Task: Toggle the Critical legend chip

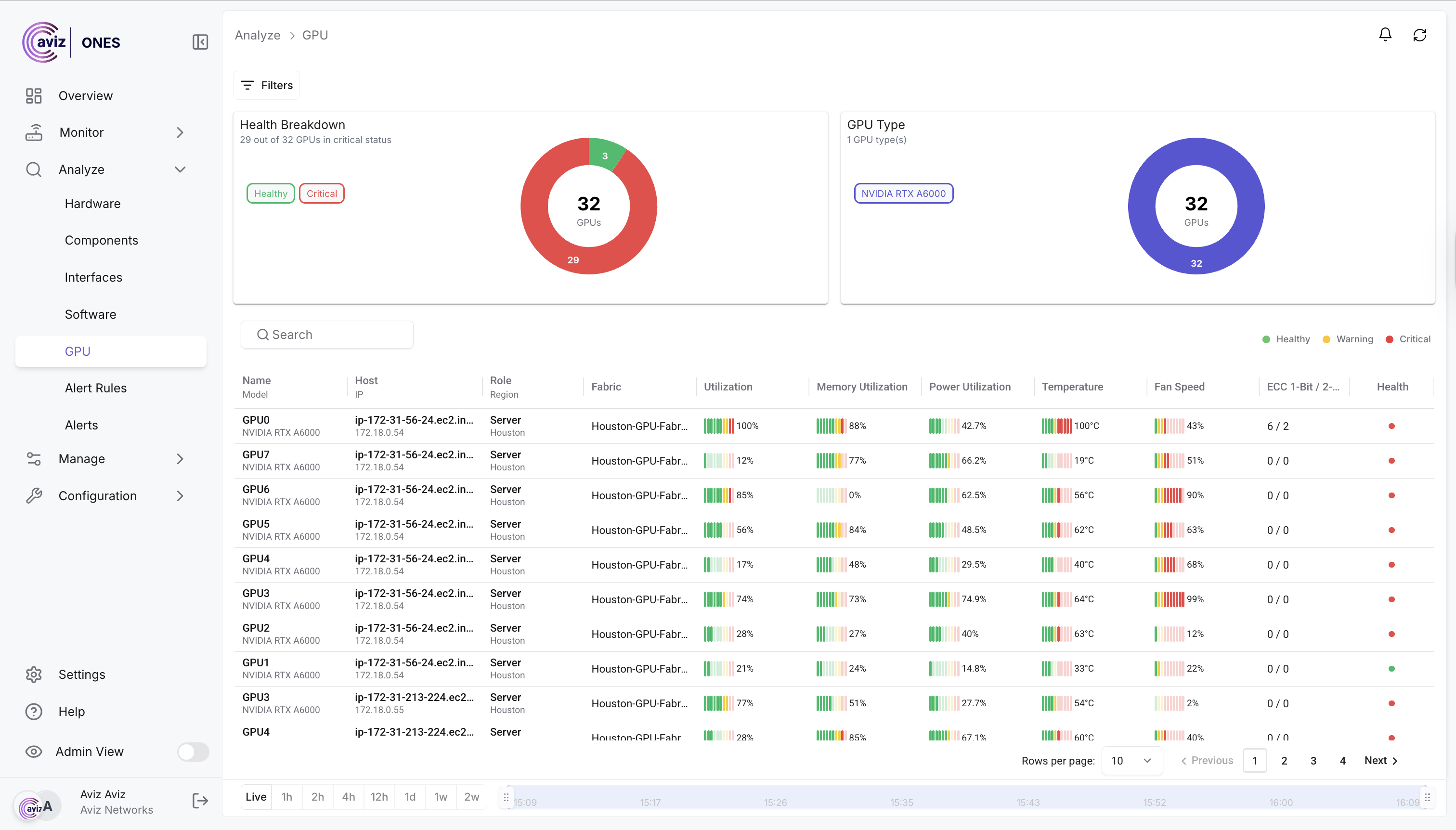Action: pyautogui.click(x=322, y=194)
